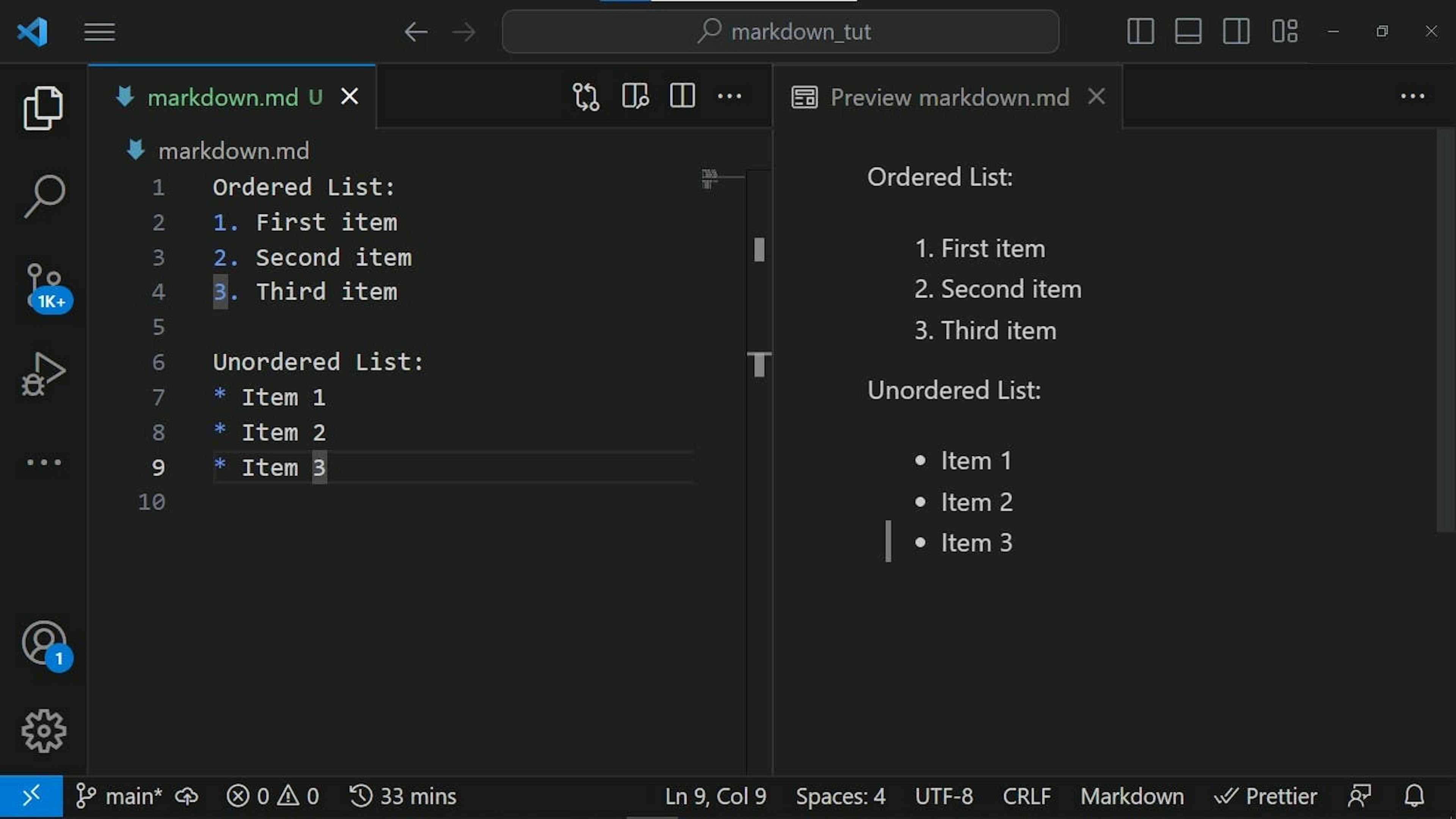The width and height of the screenshot is (1456, 819).
Task: Click 'Item 2' on editor line 8
Action: pos(284,432)
